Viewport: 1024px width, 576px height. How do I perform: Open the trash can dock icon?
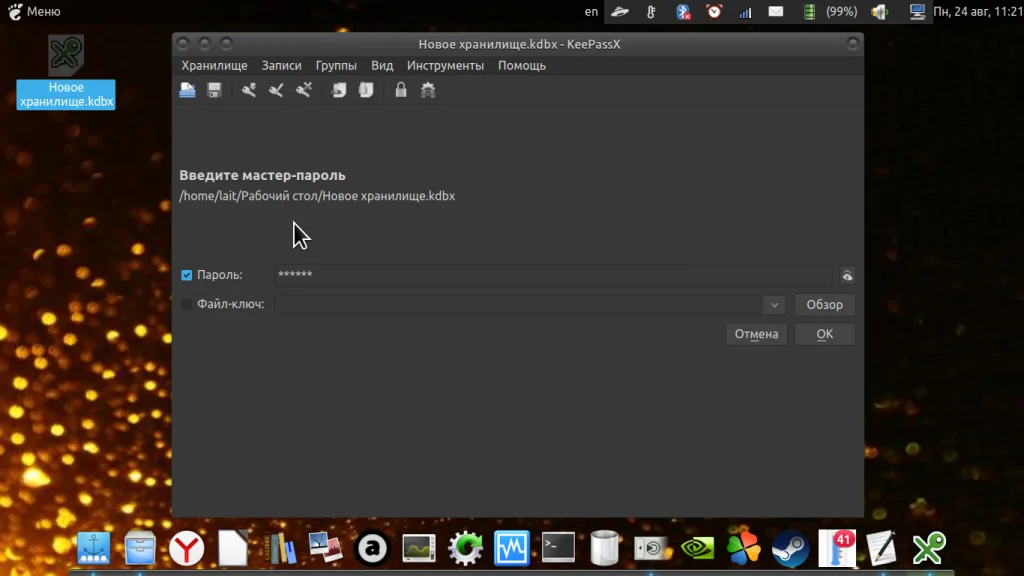(x=605, y=548)
